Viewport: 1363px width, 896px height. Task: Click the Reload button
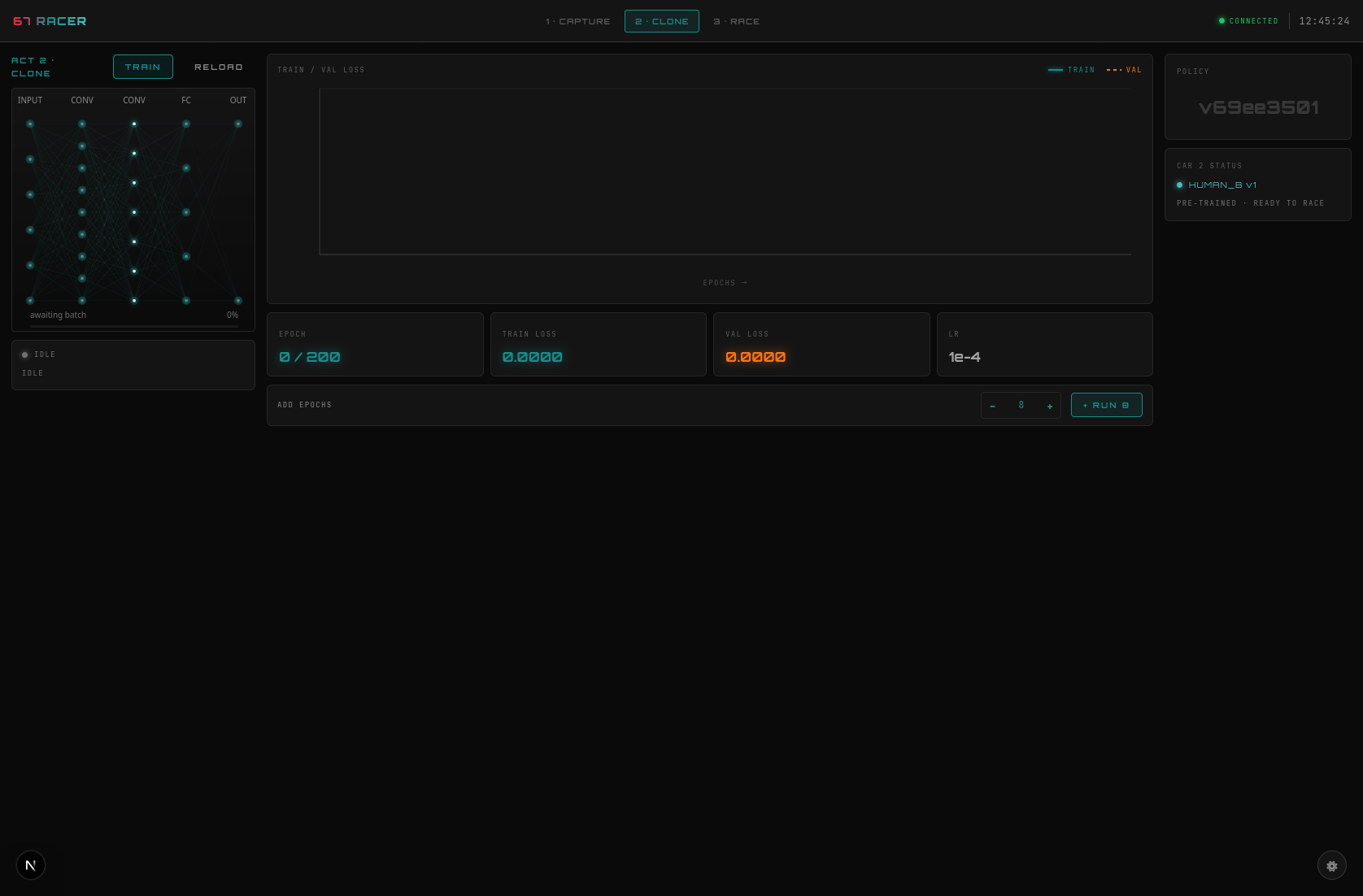[x=219, y=67]
